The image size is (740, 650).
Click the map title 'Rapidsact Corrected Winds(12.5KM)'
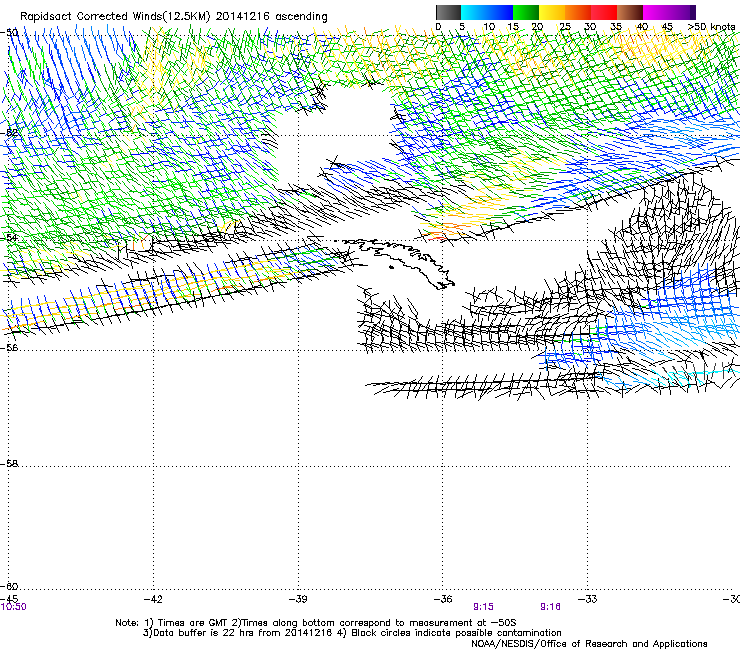pos(115,17)
